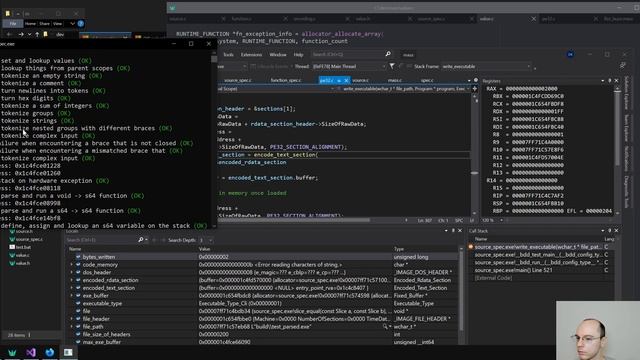Open the console window taskbar icon
The image size is (640, 360).
click(68, 352)
